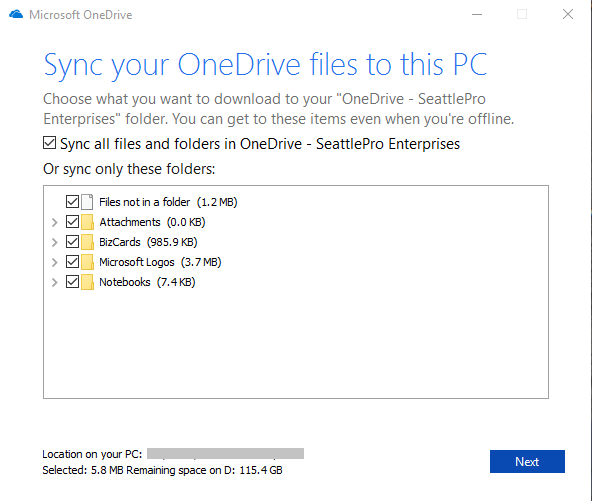592x501 pixels.
Task: Close the Microsoft OneDrive window
Action: pos(568,14)
